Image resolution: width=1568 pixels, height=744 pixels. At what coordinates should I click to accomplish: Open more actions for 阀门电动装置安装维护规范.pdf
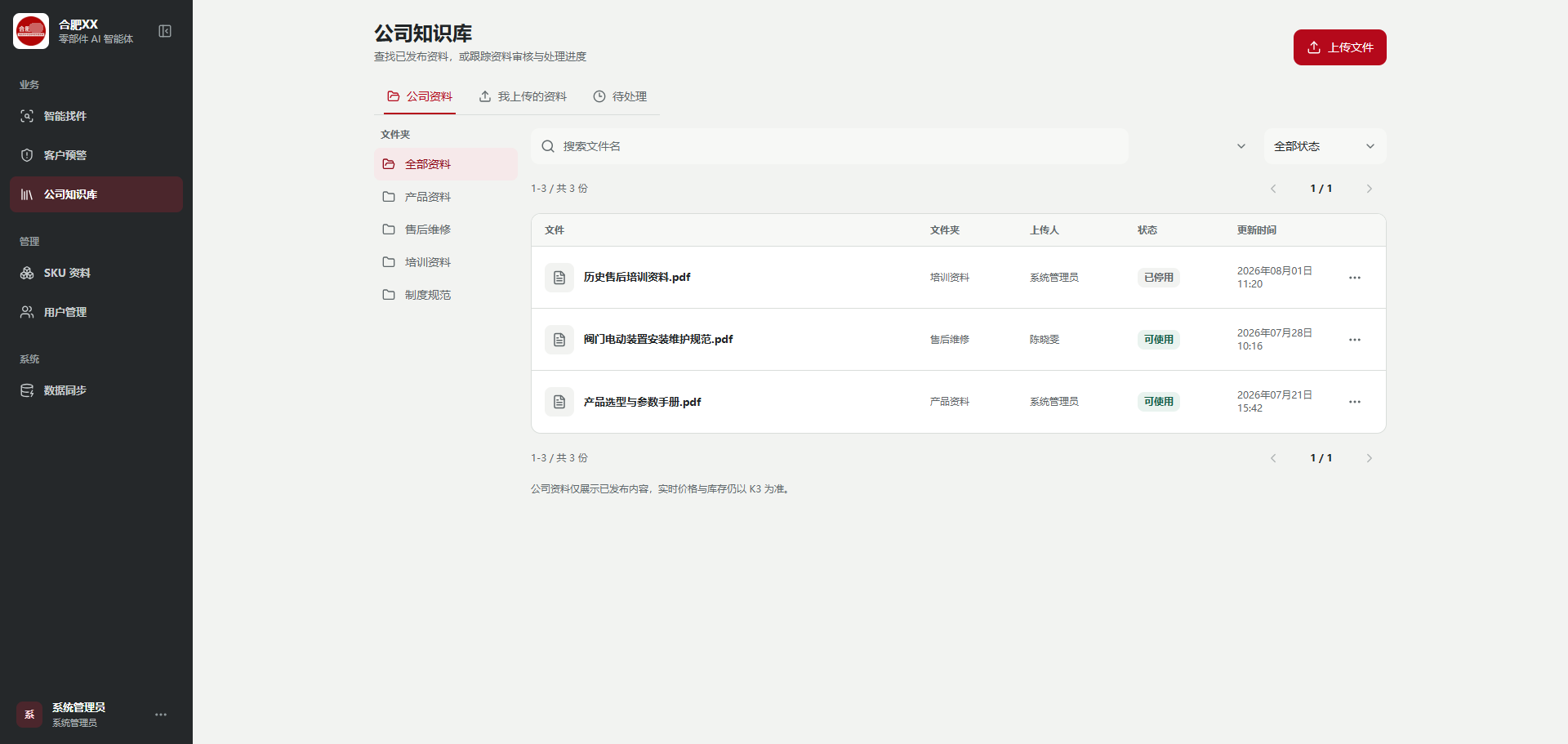(x=1355, y=340)
